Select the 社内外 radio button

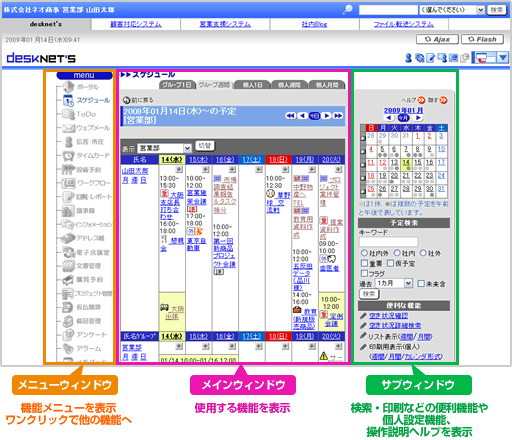click(x=364, y=253)
